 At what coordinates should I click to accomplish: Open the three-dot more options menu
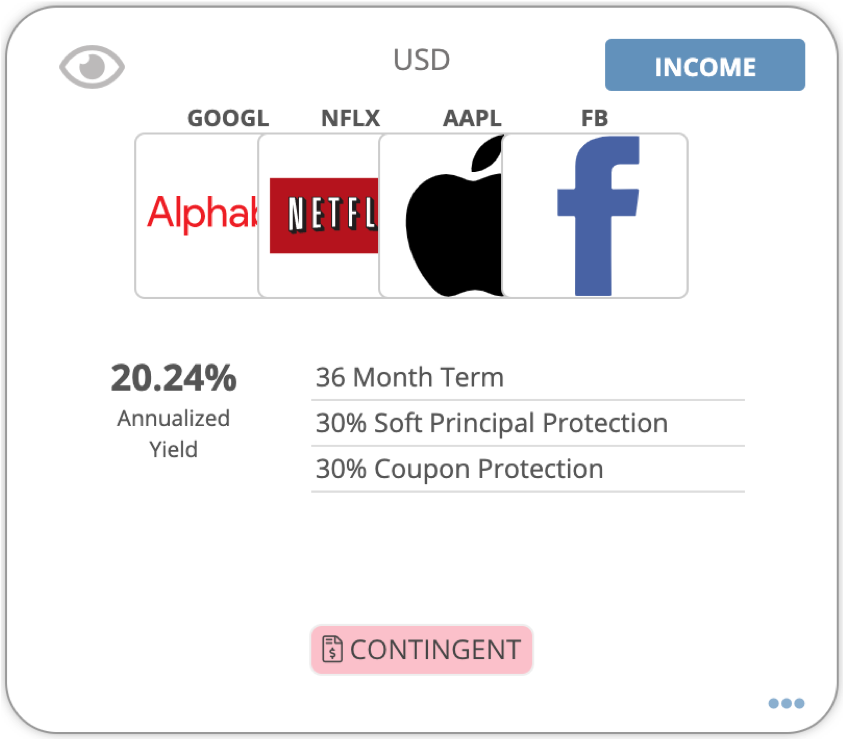pyautogui.click(x=786, y=703)
